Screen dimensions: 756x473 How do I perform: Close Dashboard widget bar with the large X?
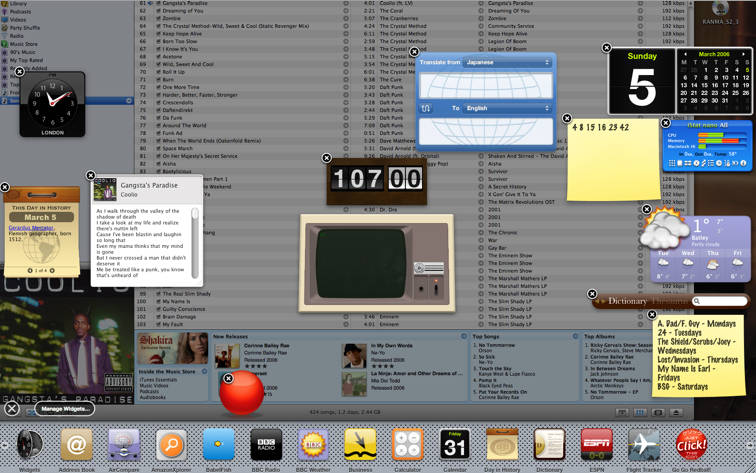click(12, 409)
